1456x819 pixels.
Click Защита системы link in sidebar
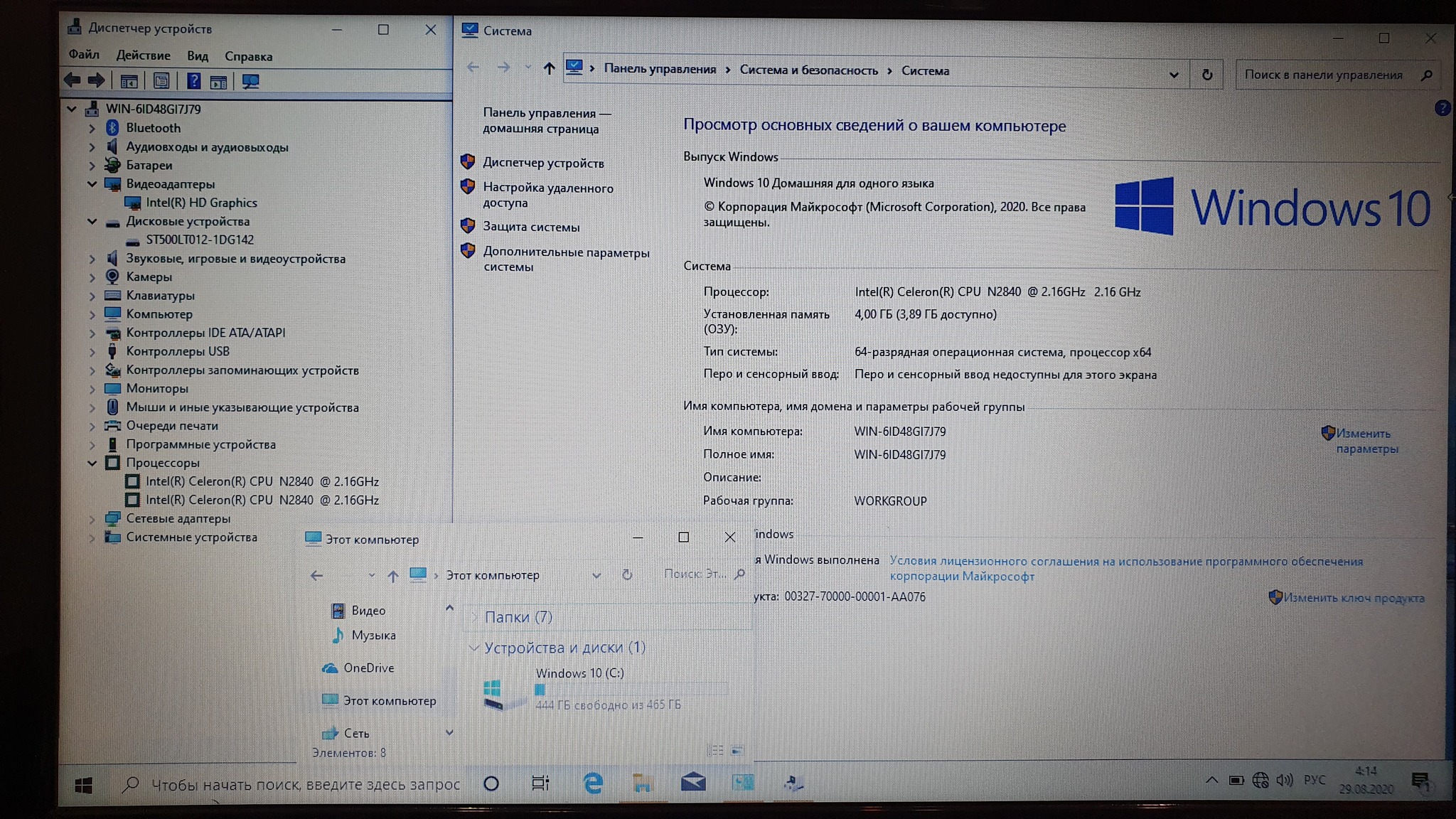(x=531, y=227)
